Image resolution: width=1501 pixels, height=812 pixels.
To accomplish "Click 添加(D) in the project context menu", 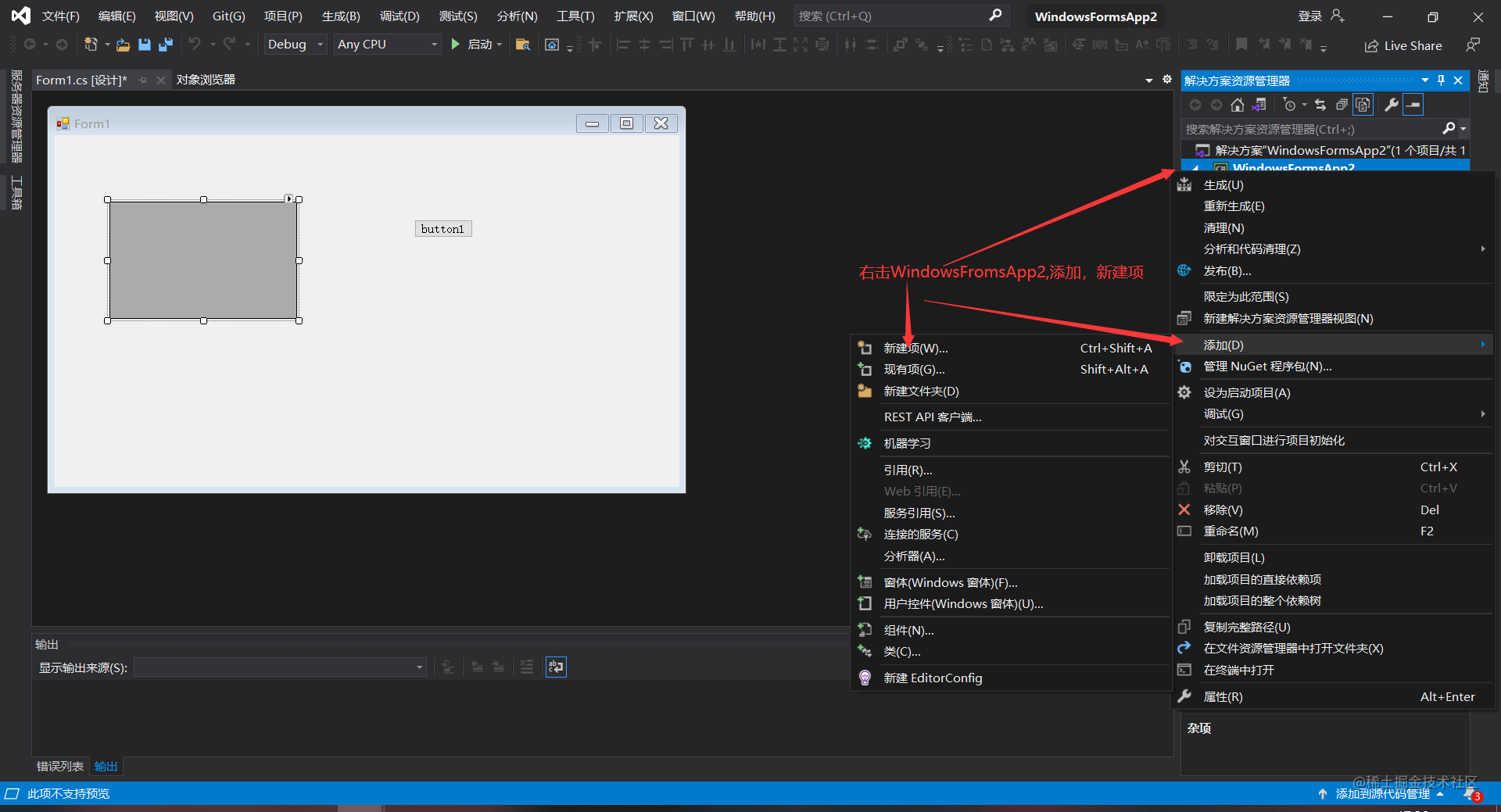I will [1333, 345].
